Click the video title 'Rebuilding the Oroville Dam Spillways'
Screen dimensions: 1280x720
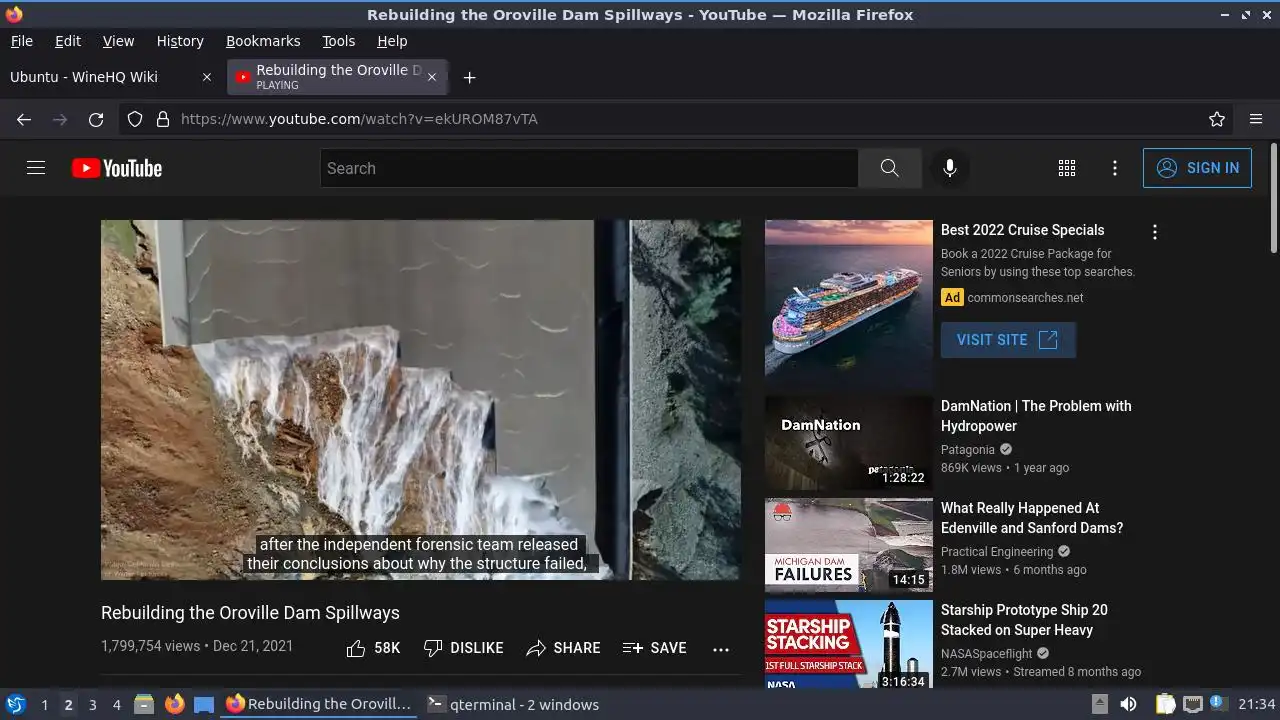tap(250, 613)
